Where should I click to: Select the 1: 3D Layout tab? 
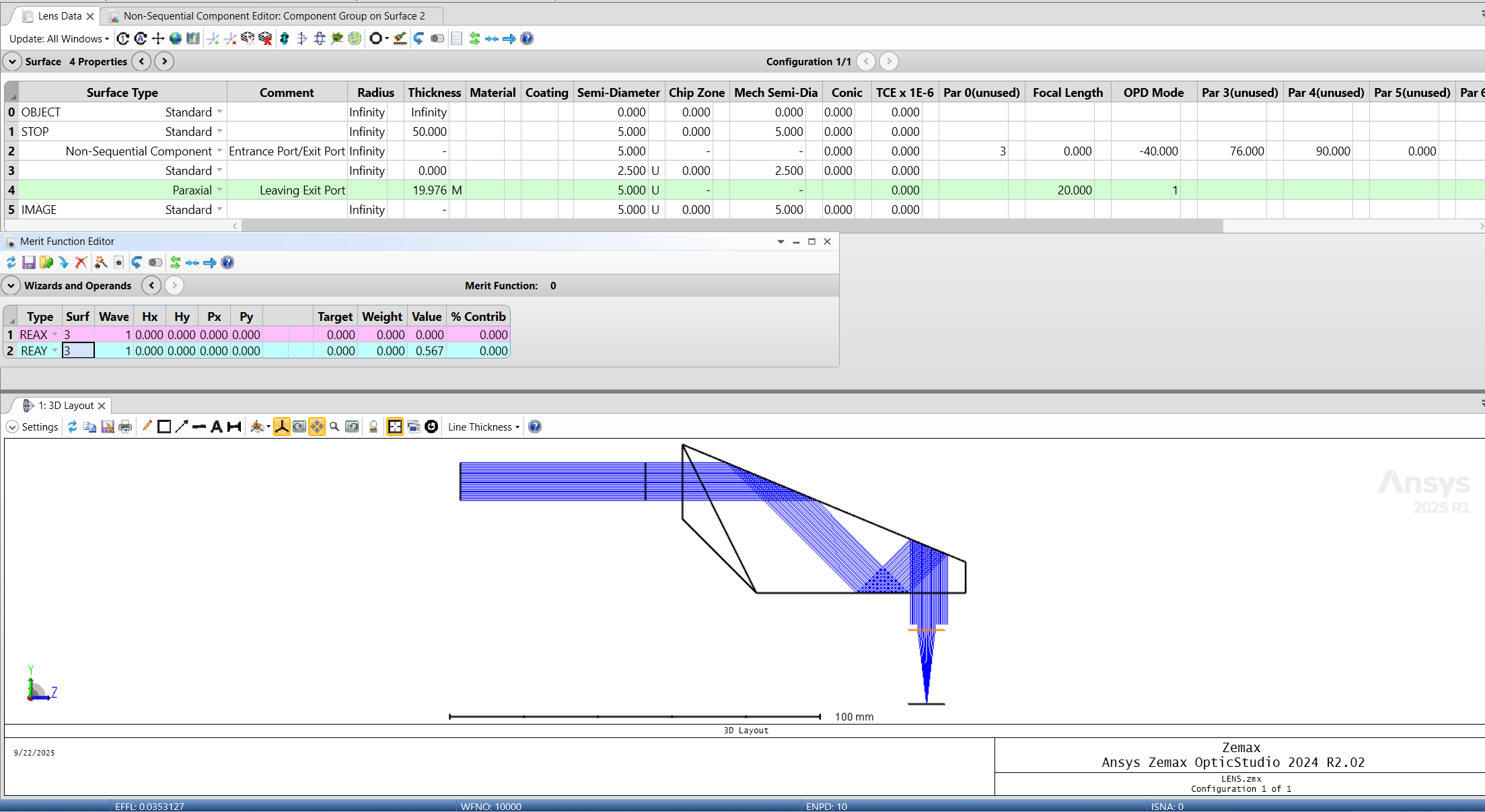tap(65, 405)
